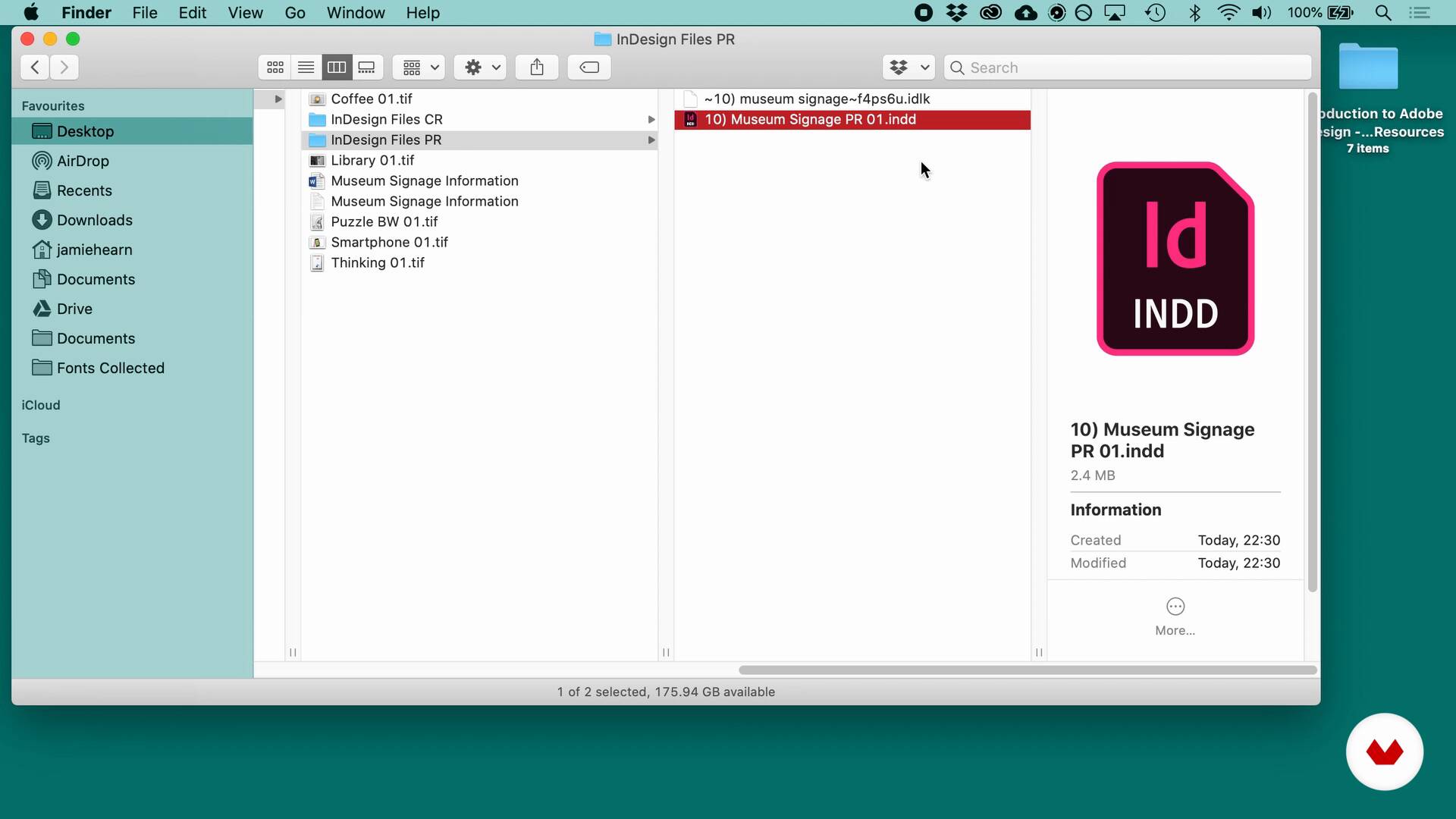Click the Time Machine menu bar icon
The height and width of the screenshot is (819, 1456).
[x=1155, y=13]
